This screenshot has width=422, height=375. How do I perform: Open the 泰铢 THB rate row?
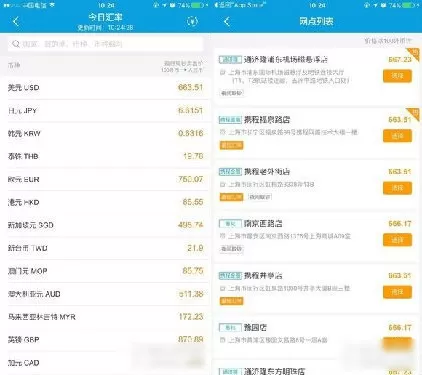[x=105, y=156]
